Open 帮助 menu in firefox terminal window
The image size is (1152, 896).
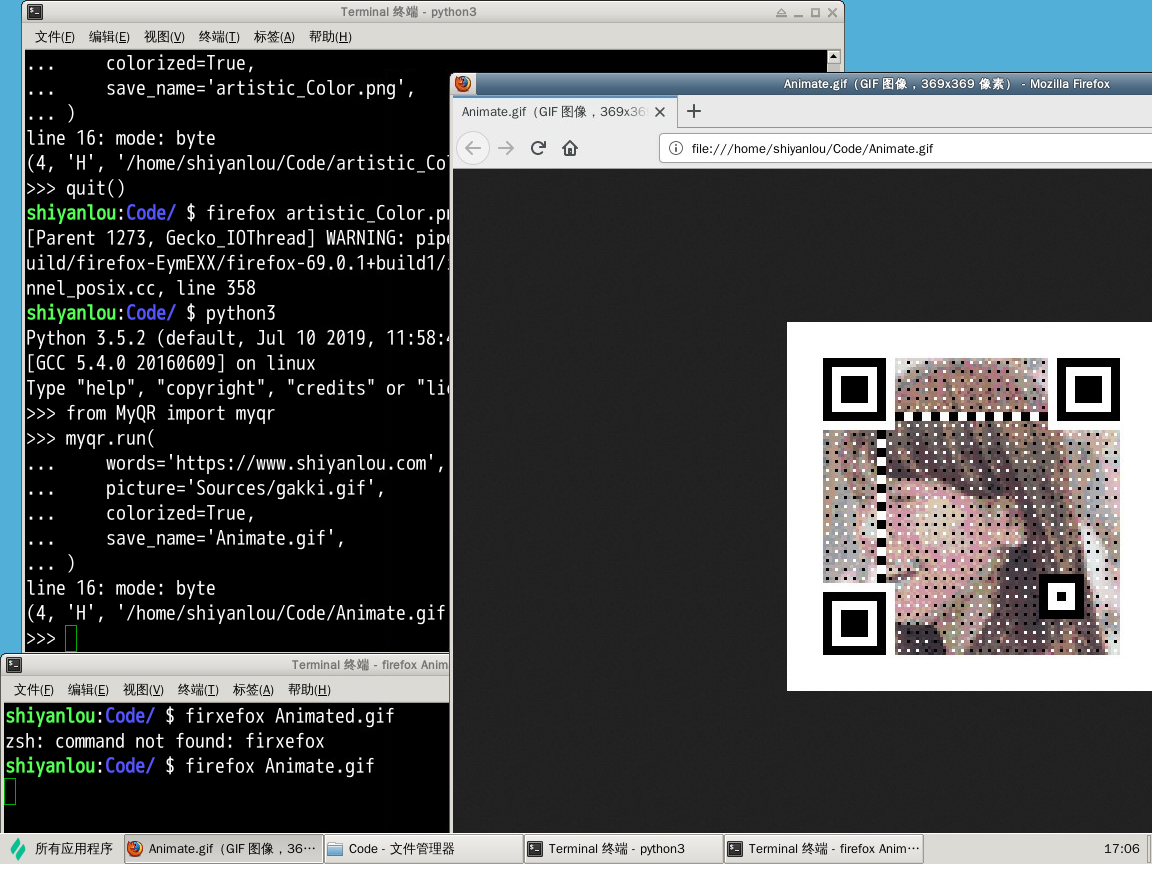309,690
